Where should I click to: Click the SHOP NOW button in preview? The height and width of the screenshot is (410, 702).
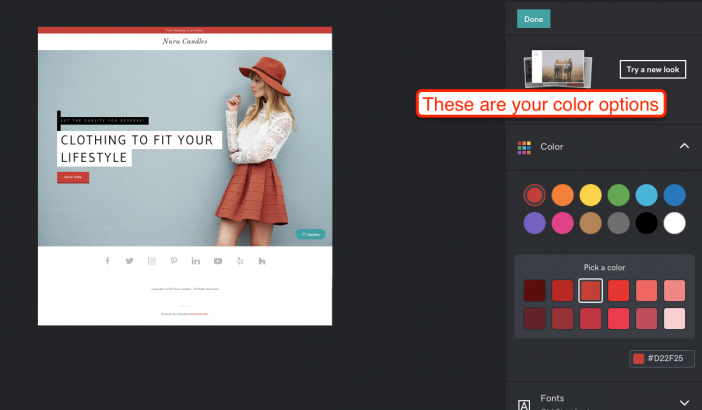tap(73, 177)
